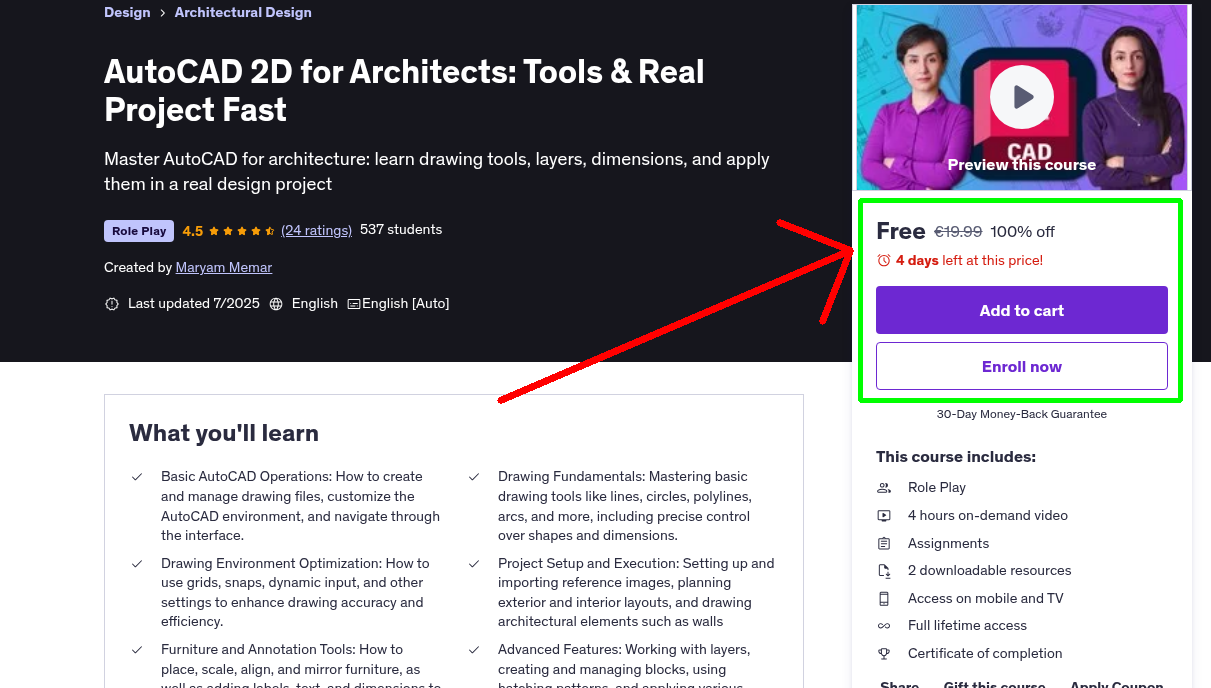Image resolution: width=1211 pixels, height=688 pixels.
Task: Click the Free price label
Action: click(901, 231)
